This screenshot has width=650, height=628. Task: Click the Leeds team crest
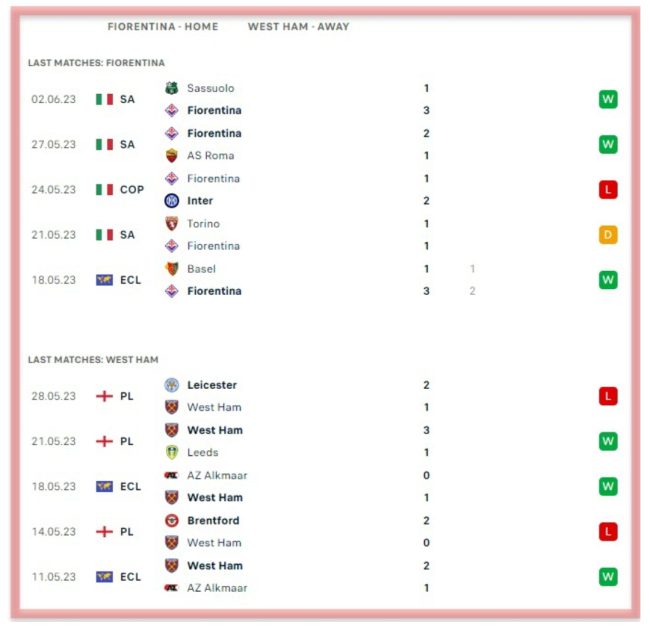pyautogui.click(x=171, y=452)
